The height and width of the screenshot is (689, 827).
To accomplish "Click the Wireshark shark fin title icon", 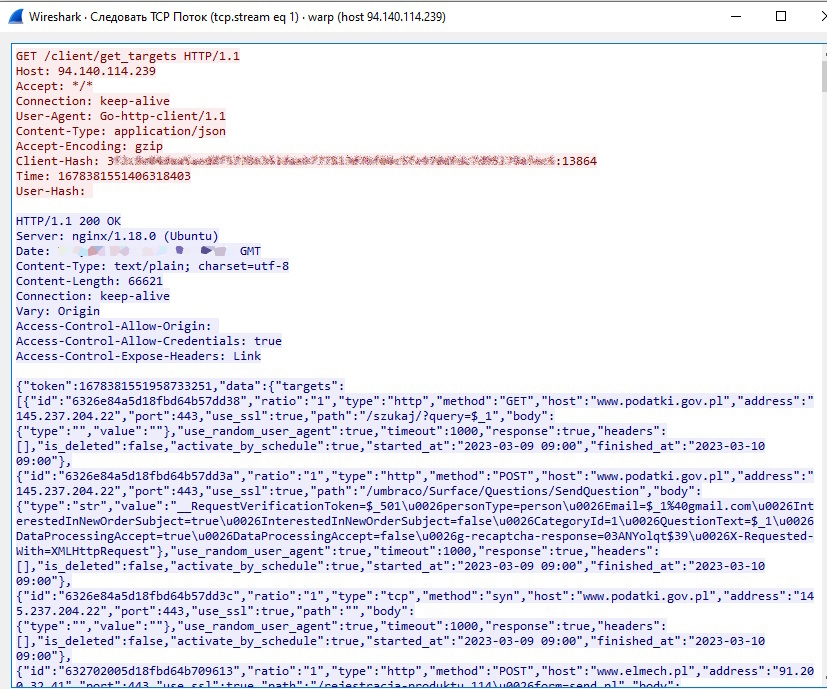I will coord(17,17).
